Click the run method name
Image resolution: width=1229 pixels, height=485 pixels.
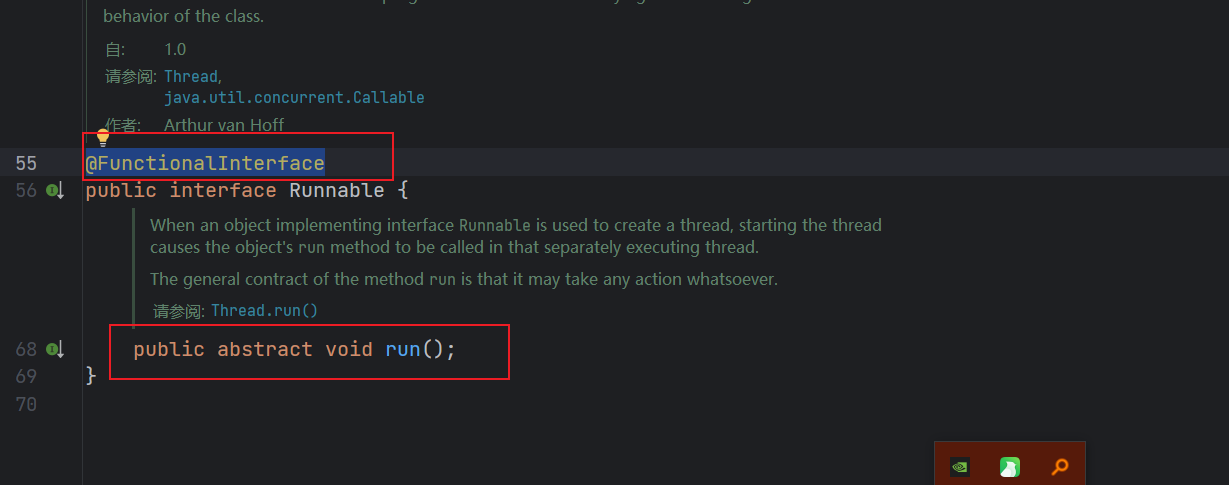[x=403, y=349]
